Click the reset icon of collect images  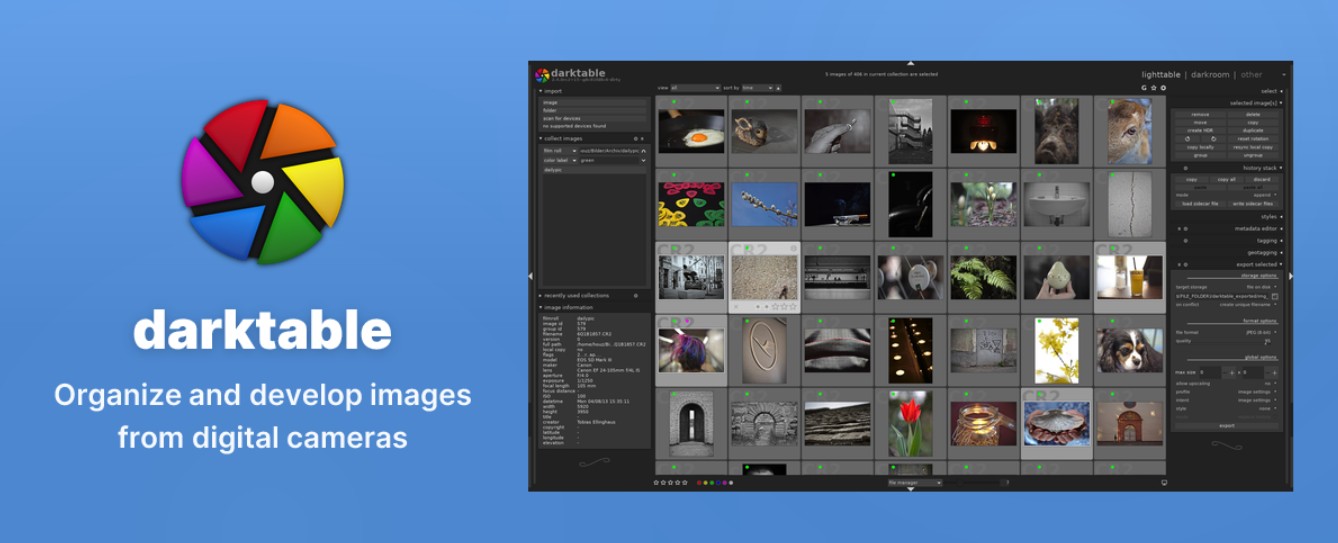pos(642,139)
